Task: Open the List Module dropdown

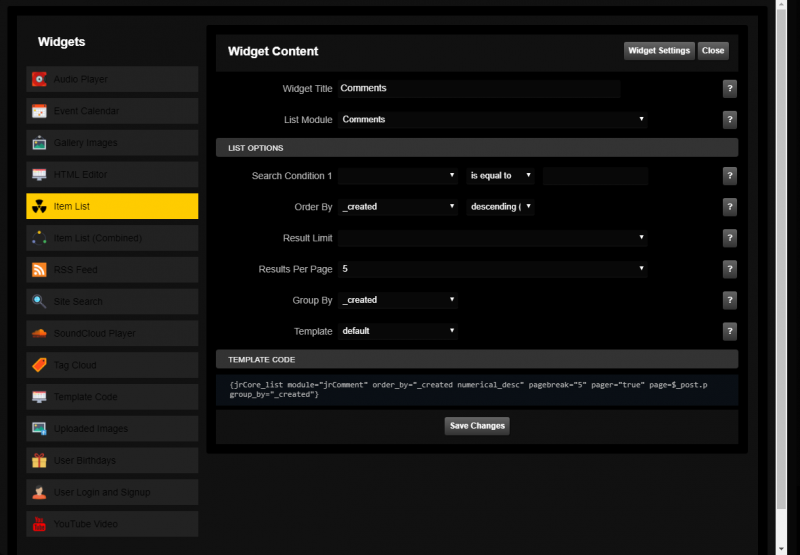Action: [492, 120]
